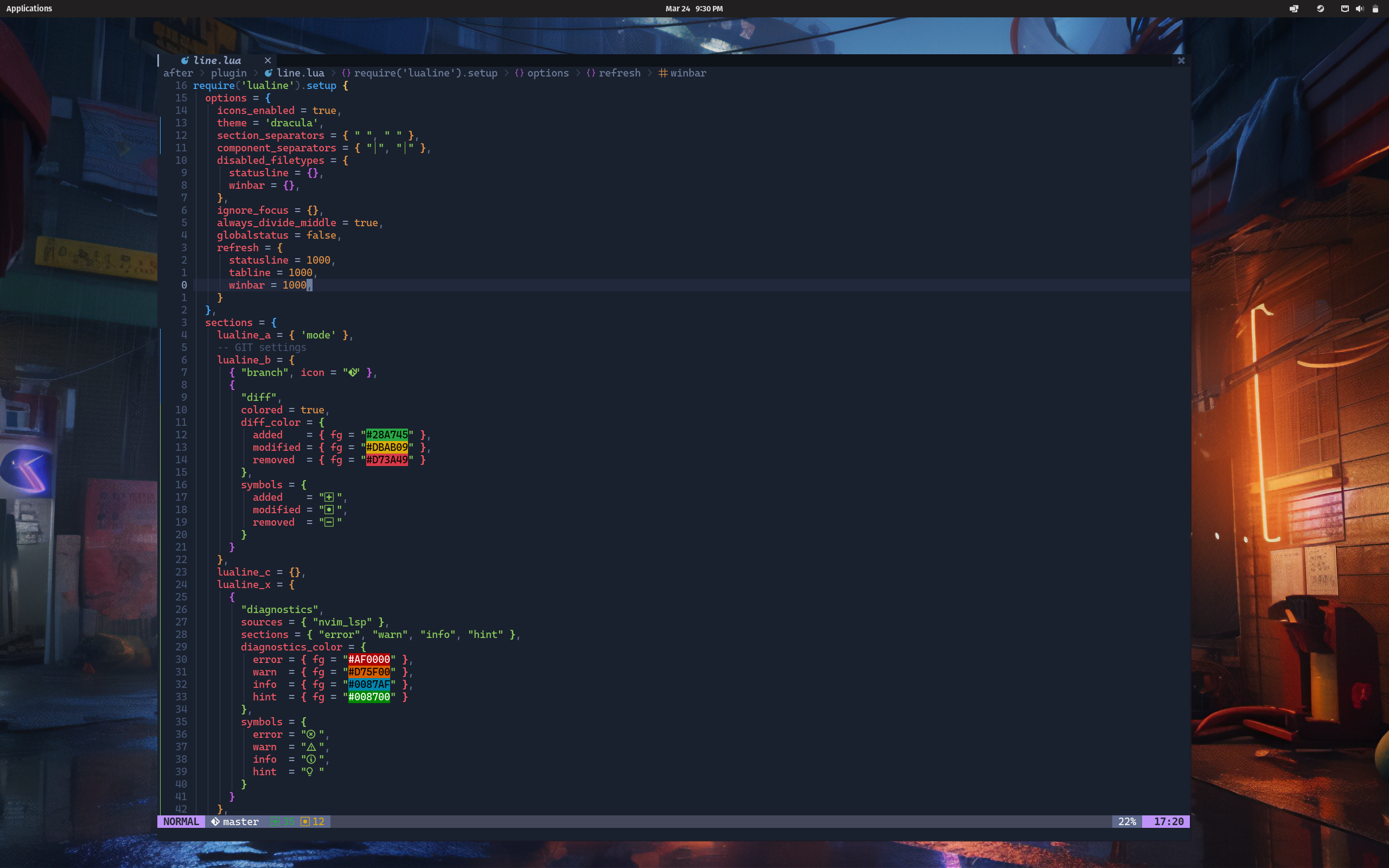The width and height of the screenshot is (1389, 868).
Task: Click the 'options' breadcrumb segment
Action: [x=547, y=73]
